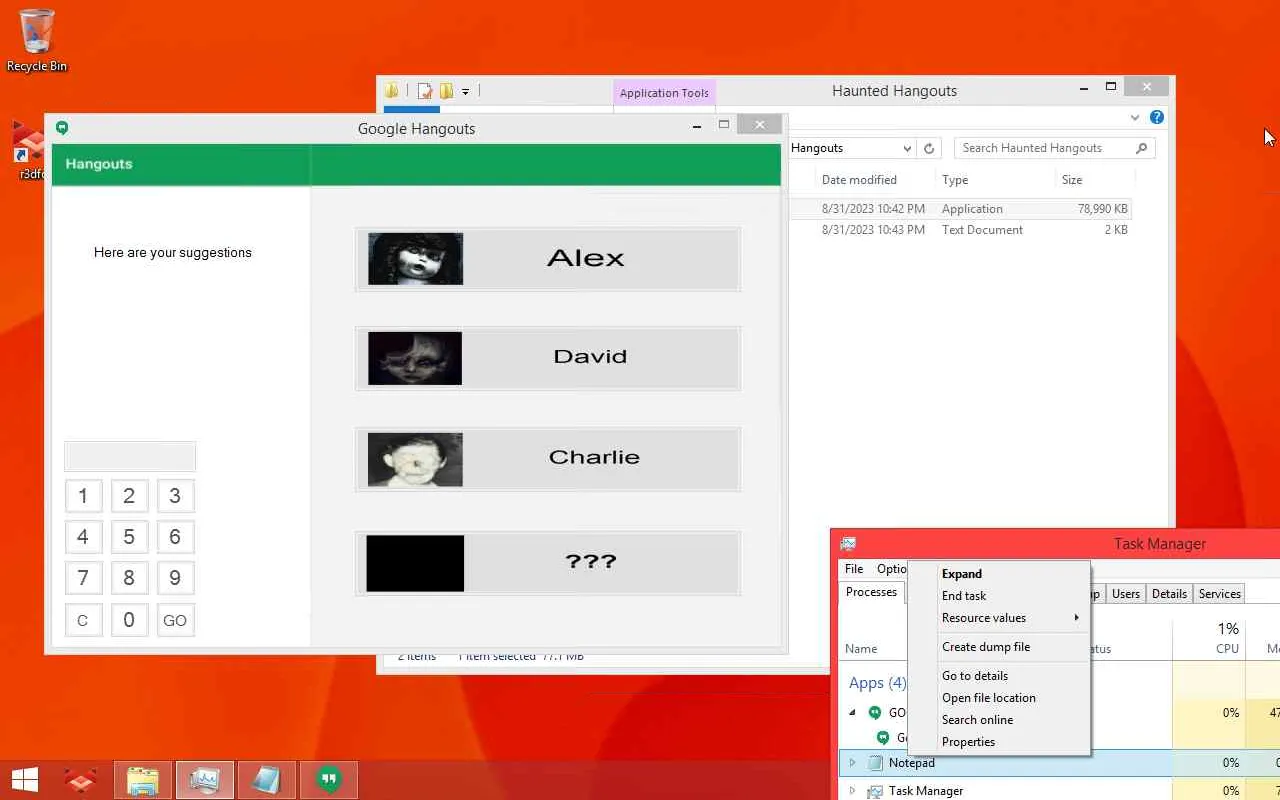Click the Google Hangouts window title icon

coord(62,128)
